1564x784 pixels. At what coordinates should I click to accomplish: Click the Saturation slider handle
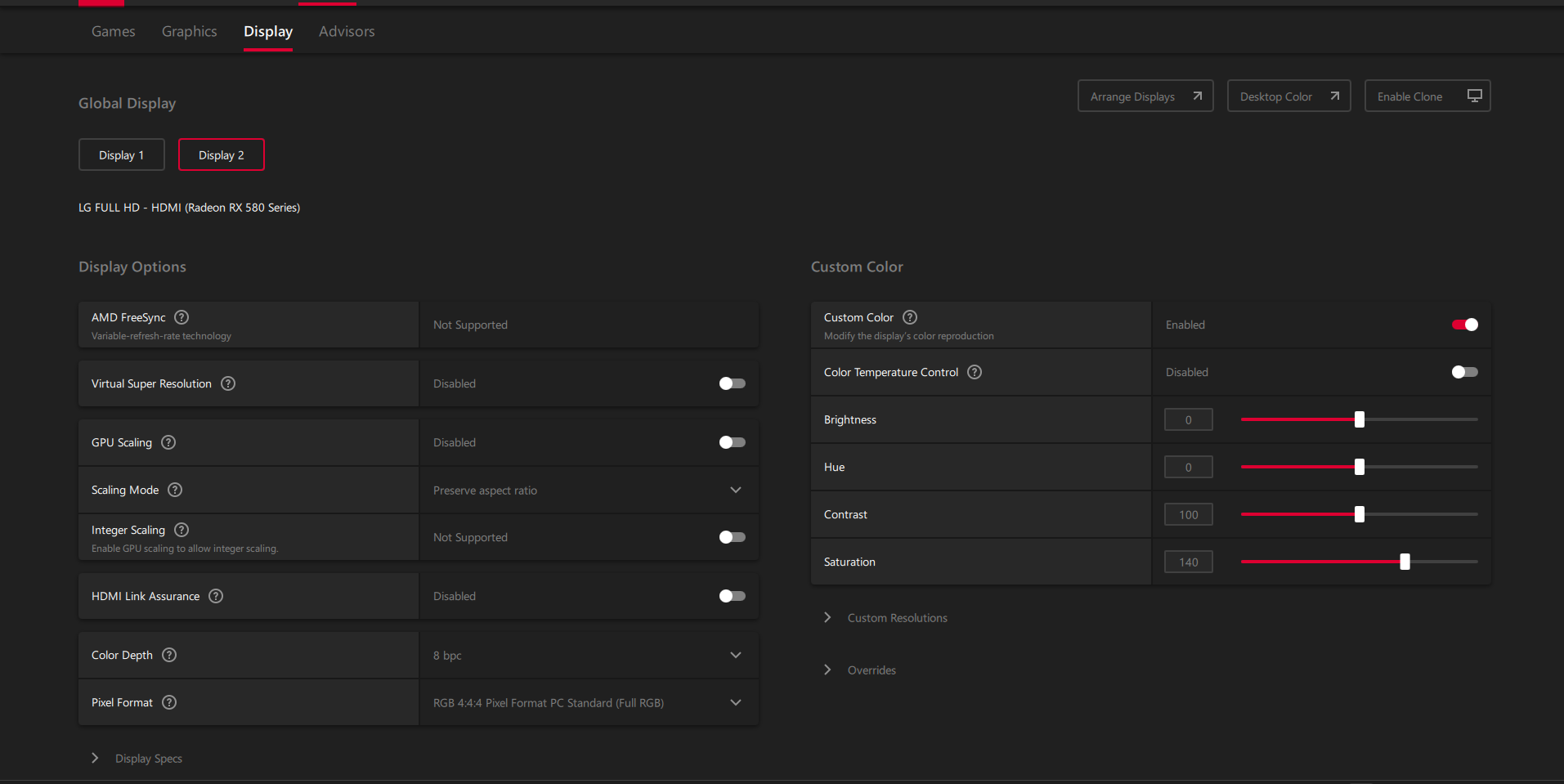[x=1405, y=562]
